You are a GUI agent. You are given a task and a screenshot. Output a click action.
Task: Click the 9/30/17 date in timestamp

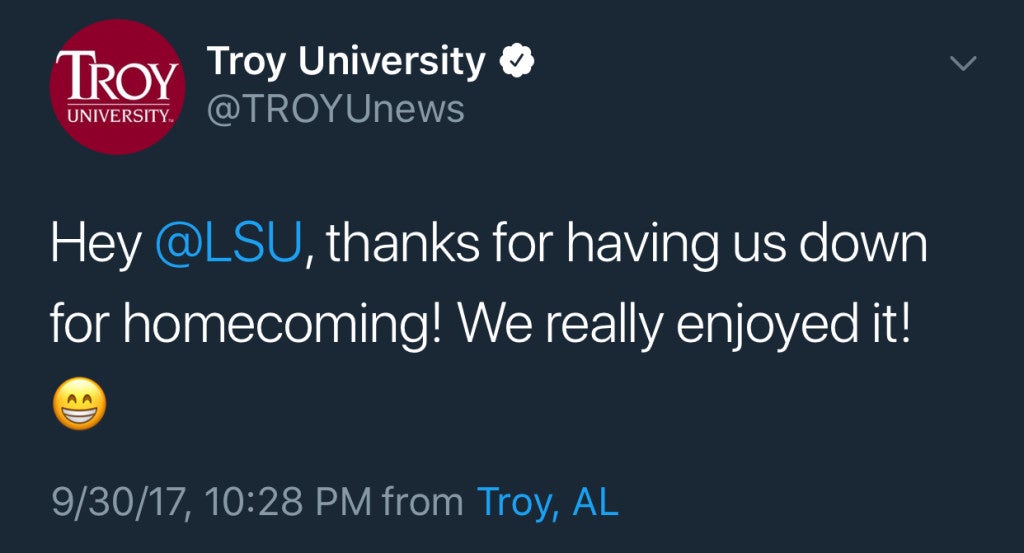click(121, 502)
